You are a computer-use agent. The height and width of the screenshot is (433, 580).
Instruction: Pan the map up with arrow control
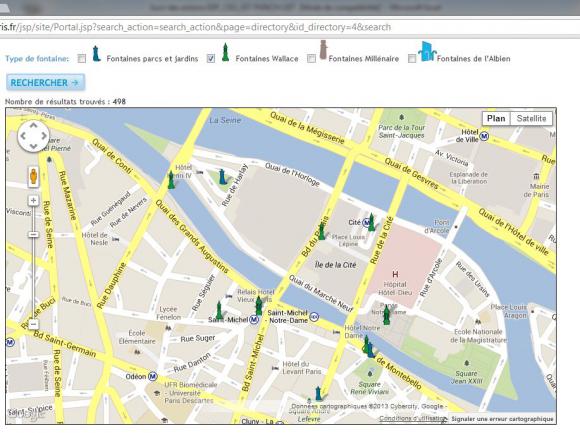(33, 126)
